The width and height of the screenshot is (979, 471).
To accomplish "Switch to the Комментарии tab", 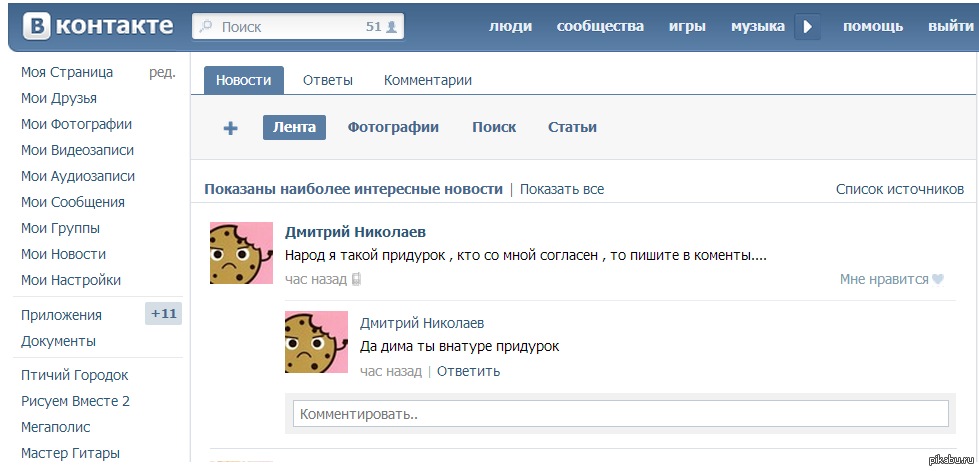I will pos(428,80).
